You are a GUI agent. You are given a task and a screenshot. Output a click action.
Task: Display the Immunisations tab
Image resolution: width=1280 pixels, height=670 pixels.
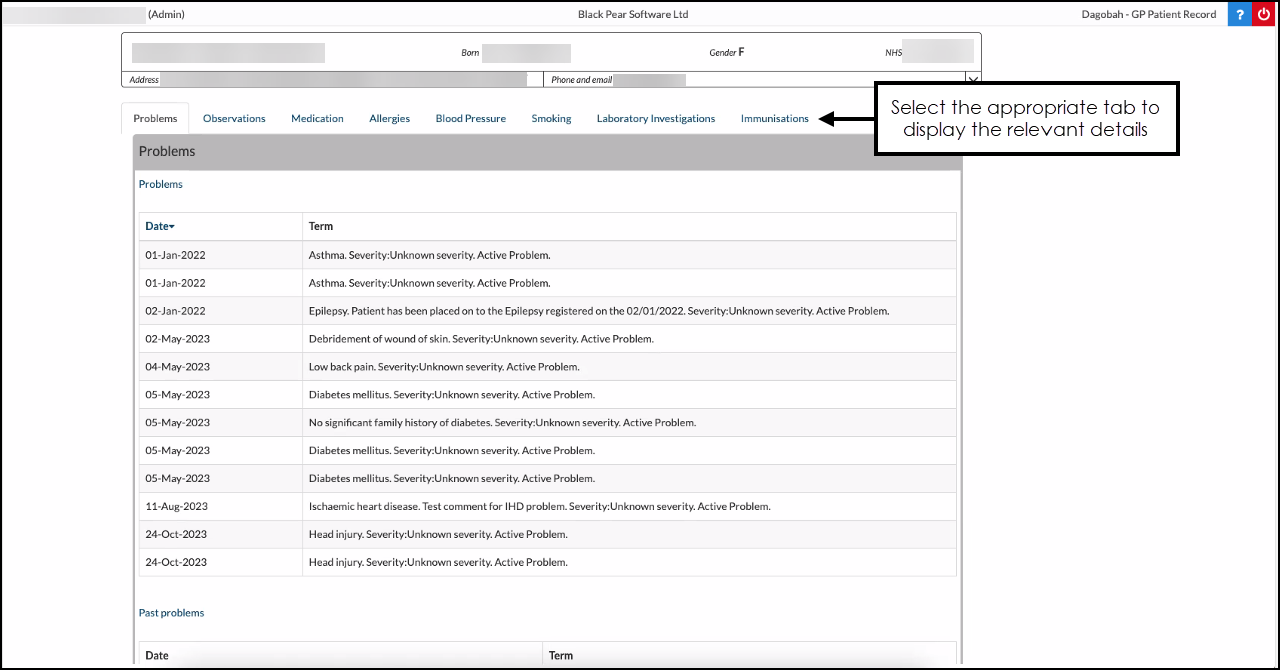pos(774,118)
